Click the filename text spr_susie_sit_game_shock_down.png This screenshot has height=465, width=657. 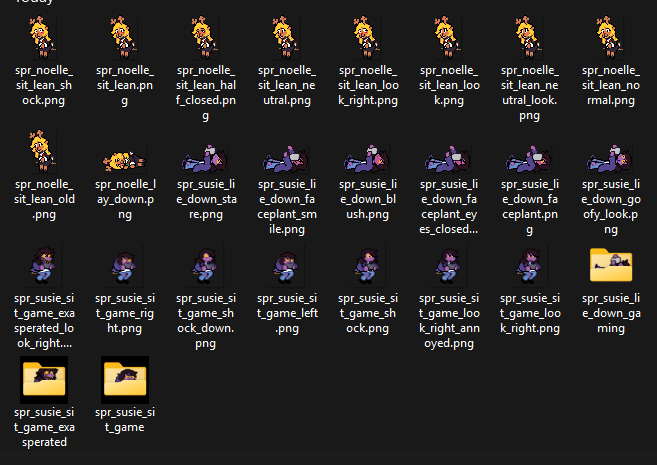point(205,320)
